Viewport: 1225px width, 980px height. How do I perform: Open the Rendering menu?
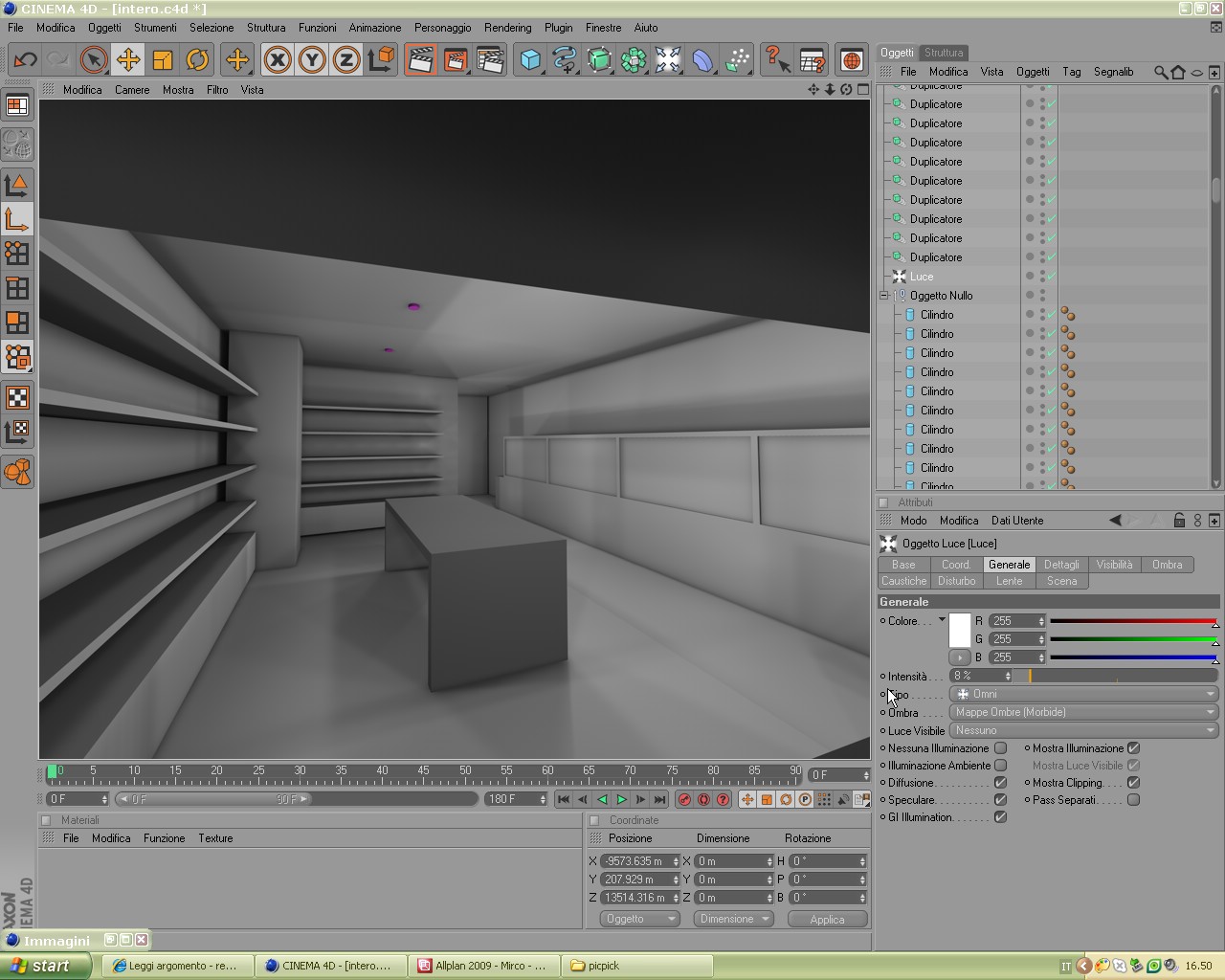[x=507, y=28]
